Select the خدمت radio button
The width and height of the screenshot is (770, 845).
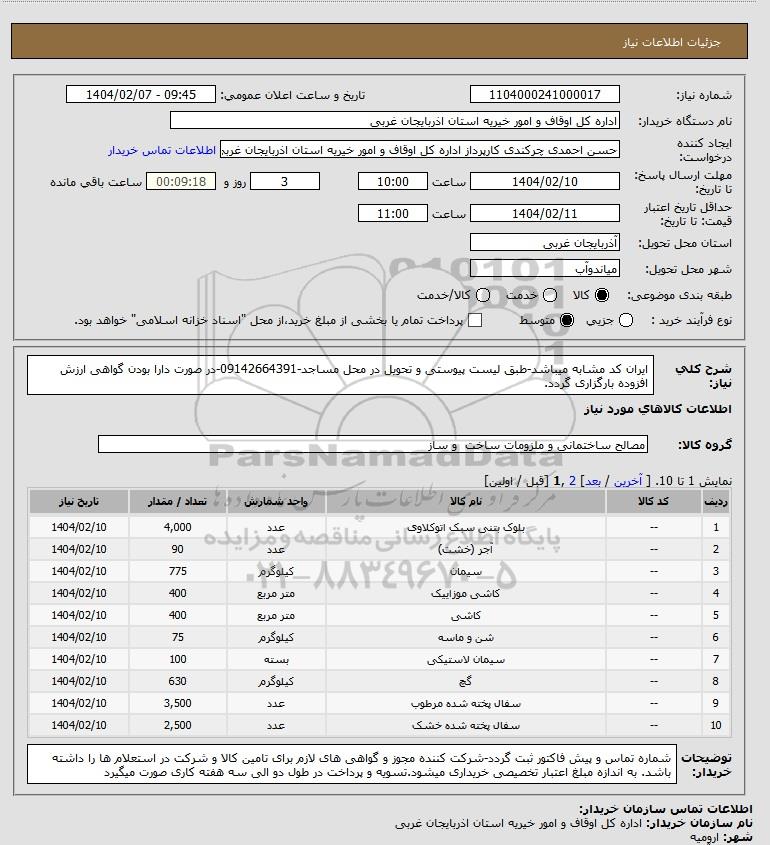550,295
